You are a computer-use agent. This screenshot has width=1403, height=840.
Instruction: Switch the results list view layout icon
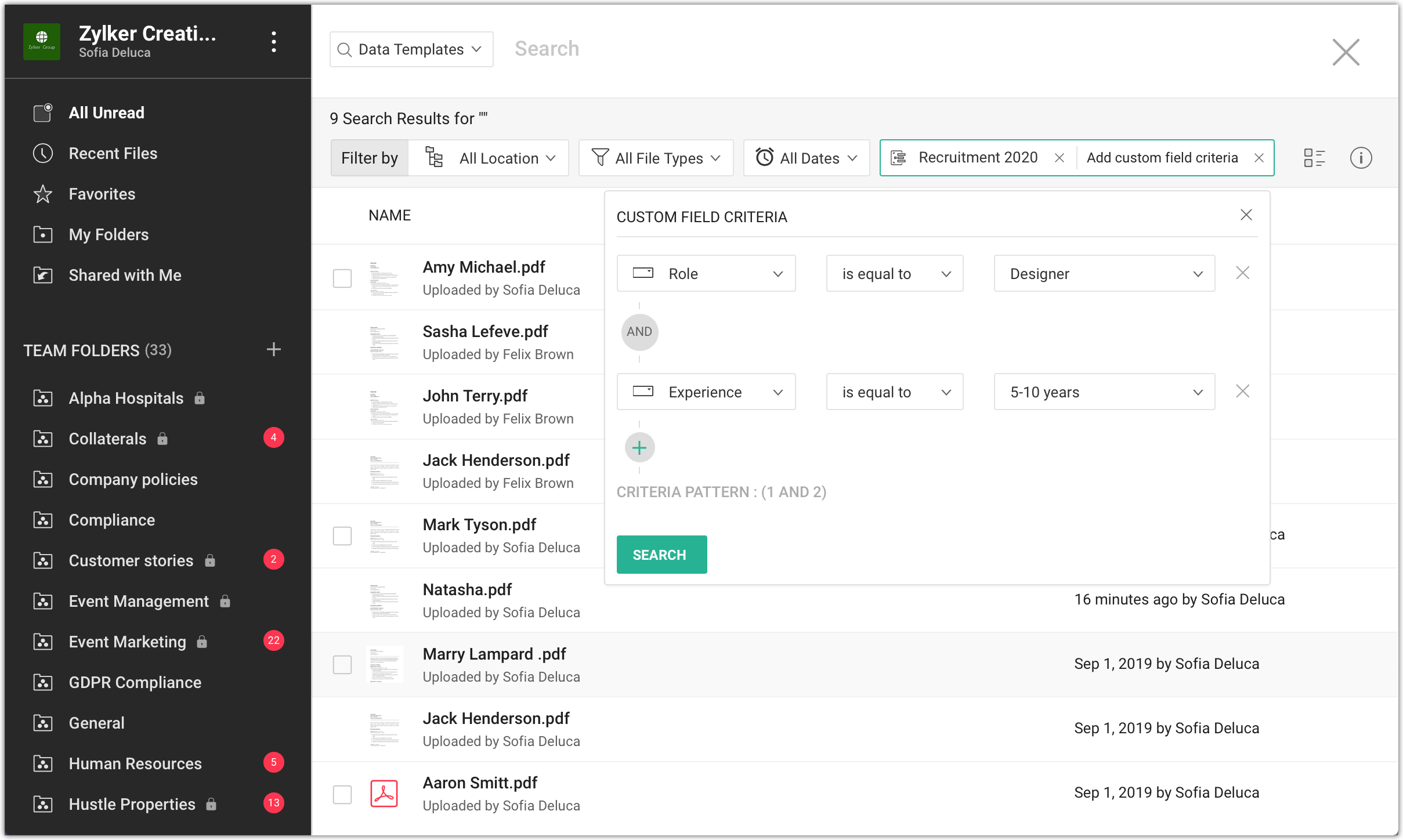click(x=1314, y=158)
